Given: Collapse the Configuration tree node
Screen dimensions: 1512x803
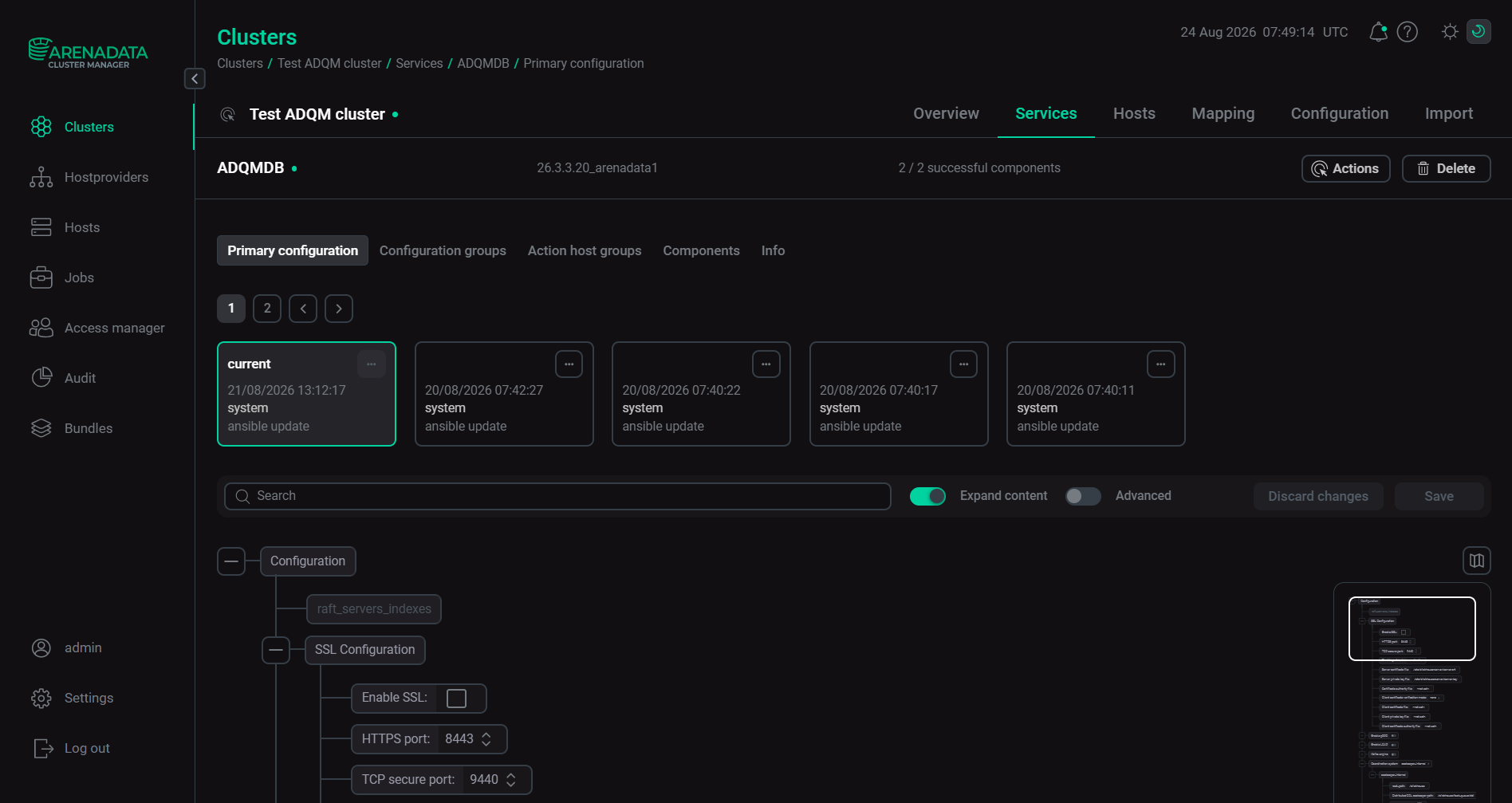Looking at the screenshot, I should tap(231, 561).
